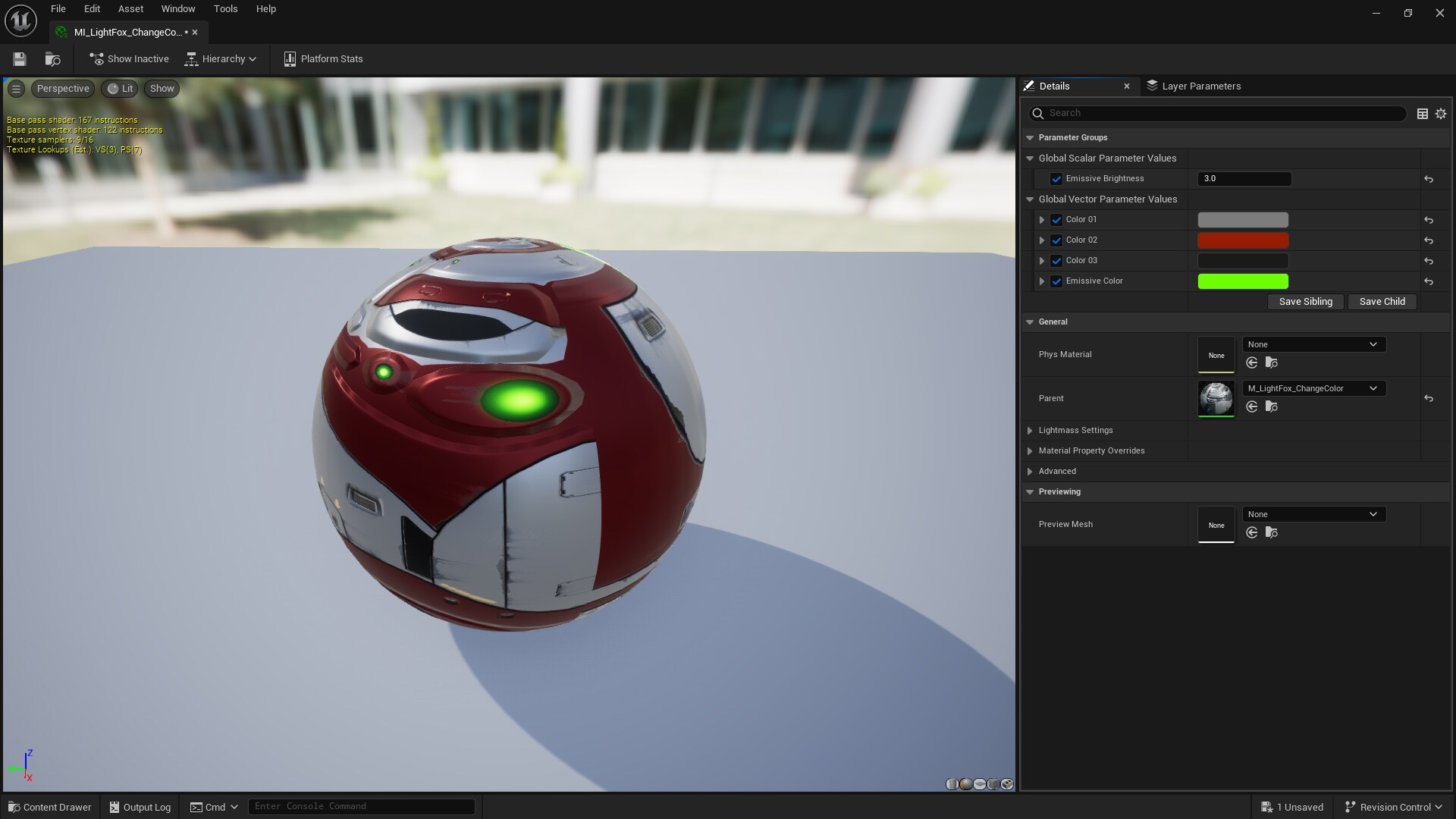Click the parameter Search field
The image size is (1456, 819).
pos(1213,113)
